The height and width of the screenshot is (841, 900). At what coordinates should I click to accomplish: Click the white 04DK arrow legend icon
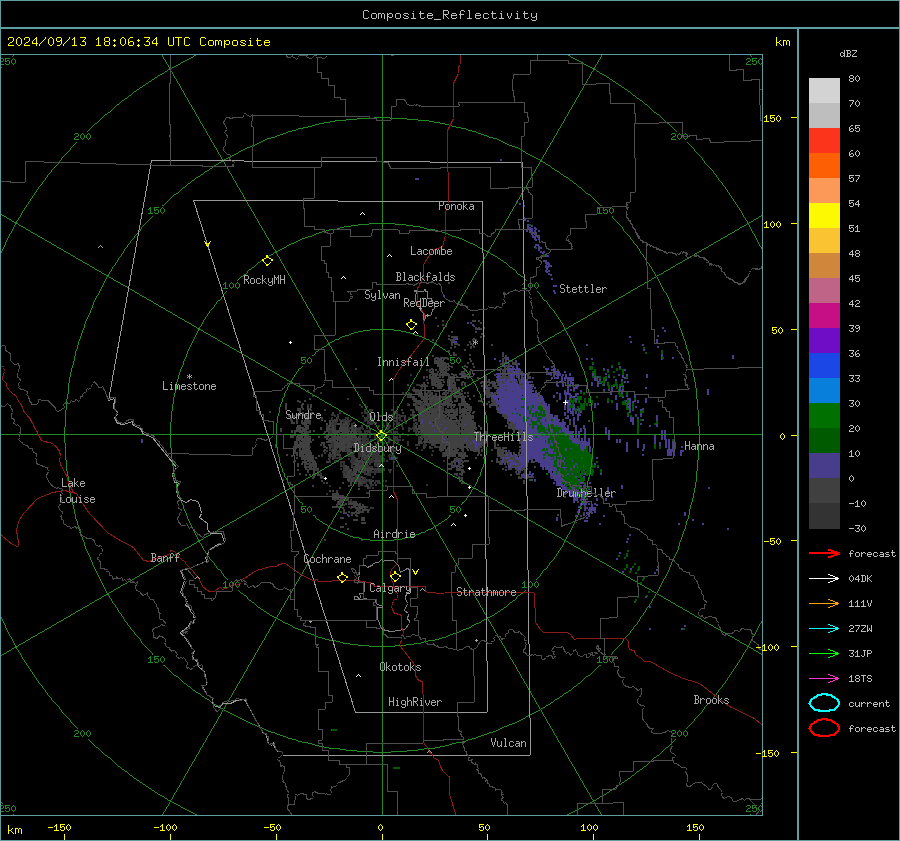(x=824, y=578)
